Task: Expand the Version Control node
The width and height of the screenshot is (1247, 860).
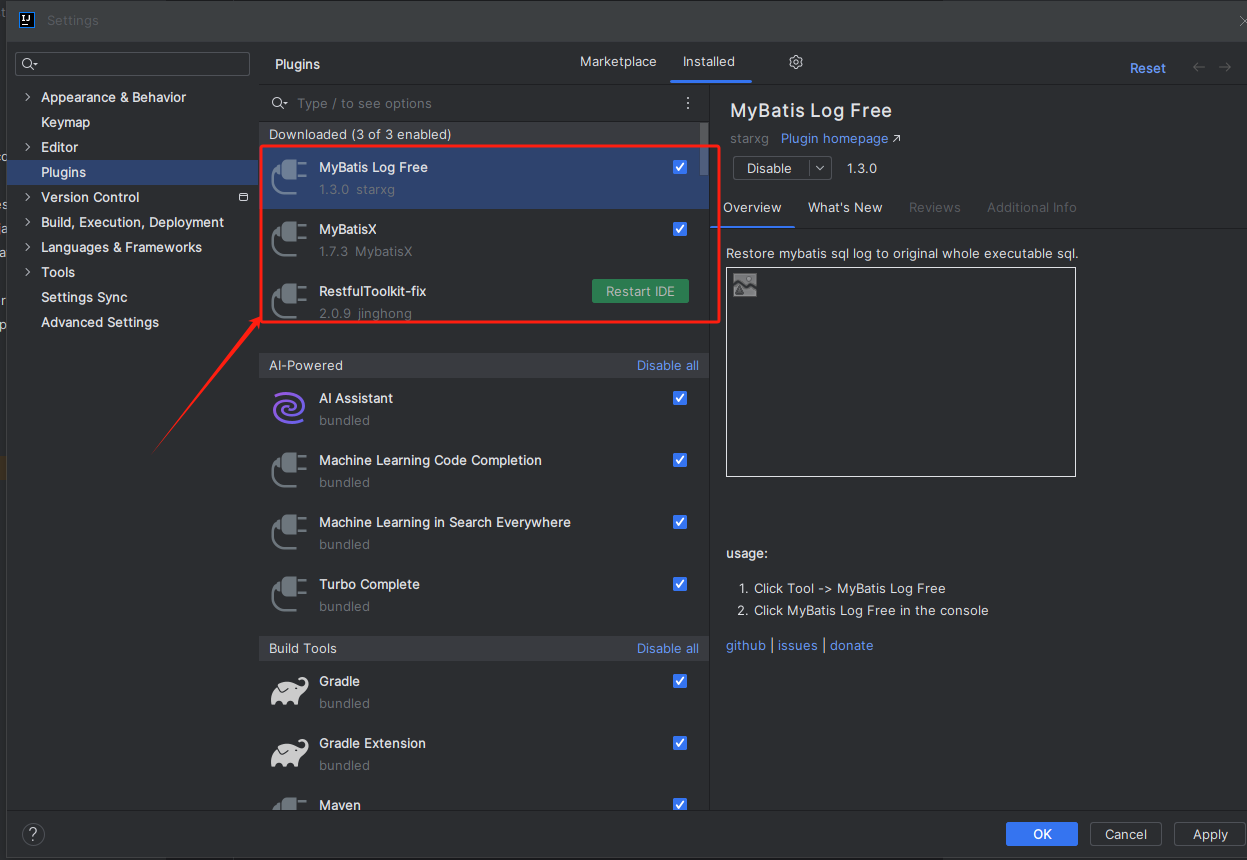Action: click(28, 197)
